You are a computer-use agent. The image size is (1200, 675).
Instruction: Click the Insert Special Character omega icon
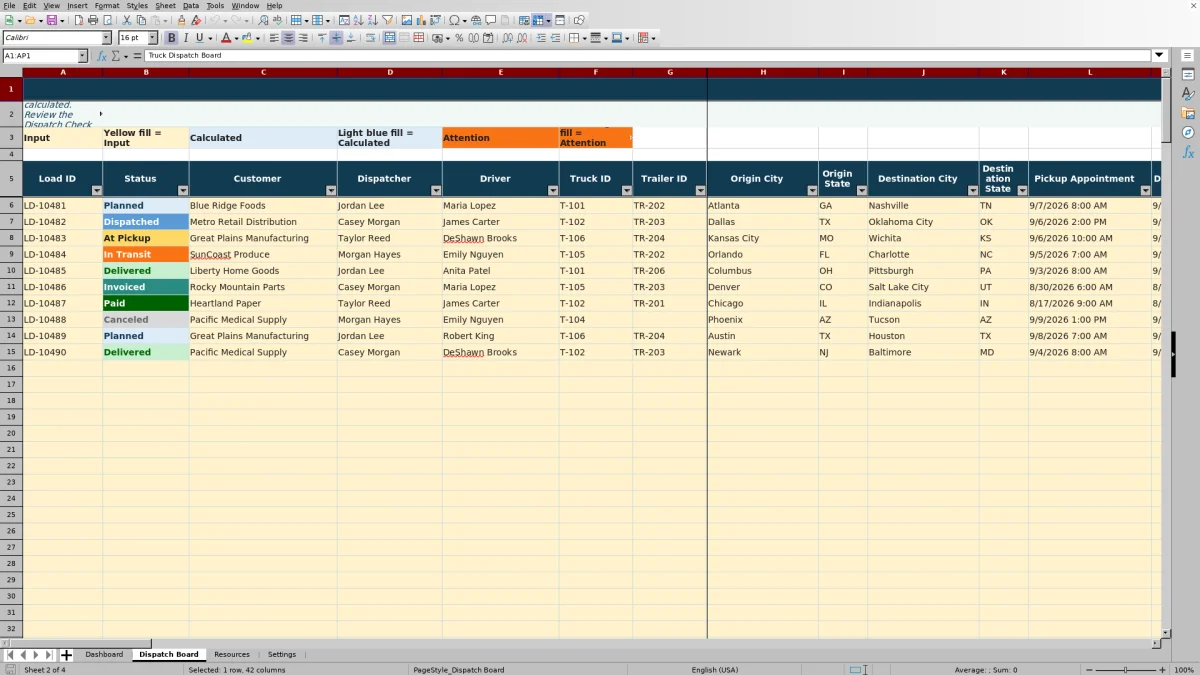click(x=454, y=20)
